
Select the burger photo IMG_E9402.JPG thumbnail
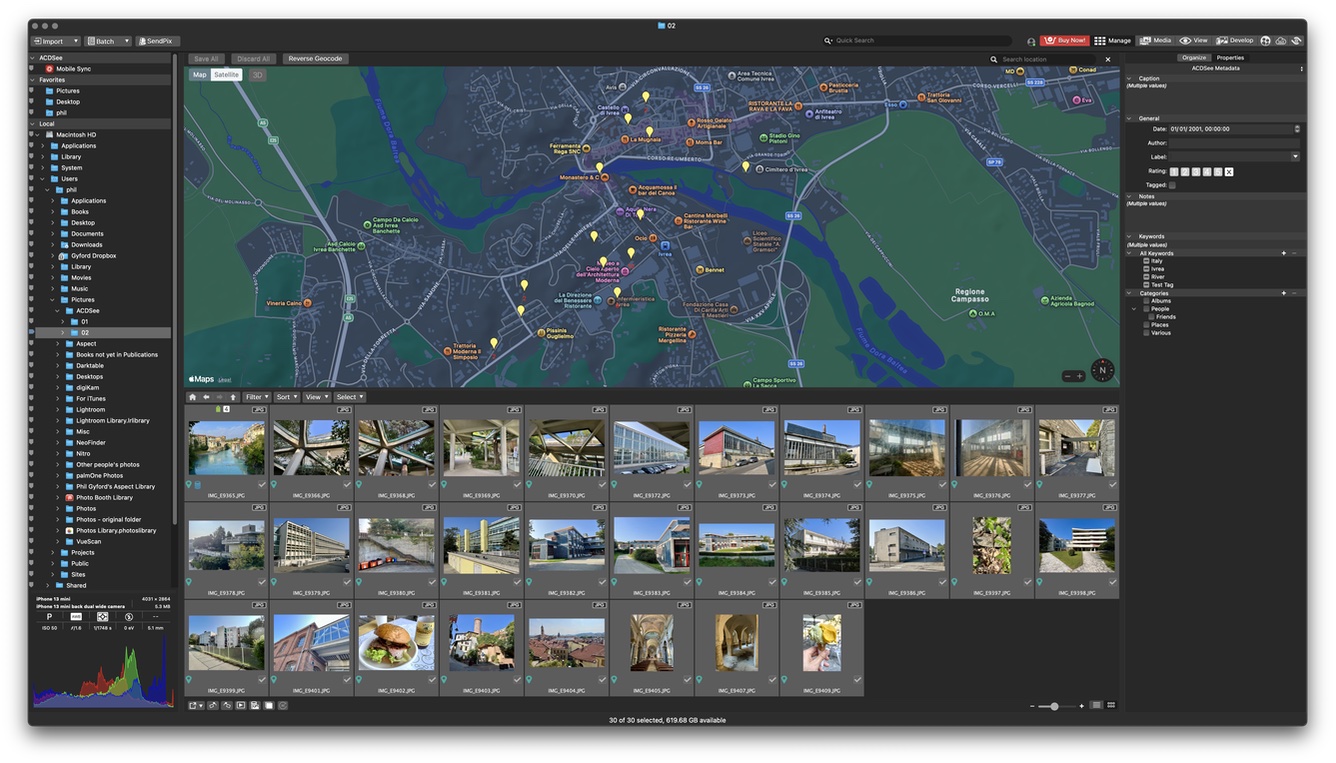396,642
